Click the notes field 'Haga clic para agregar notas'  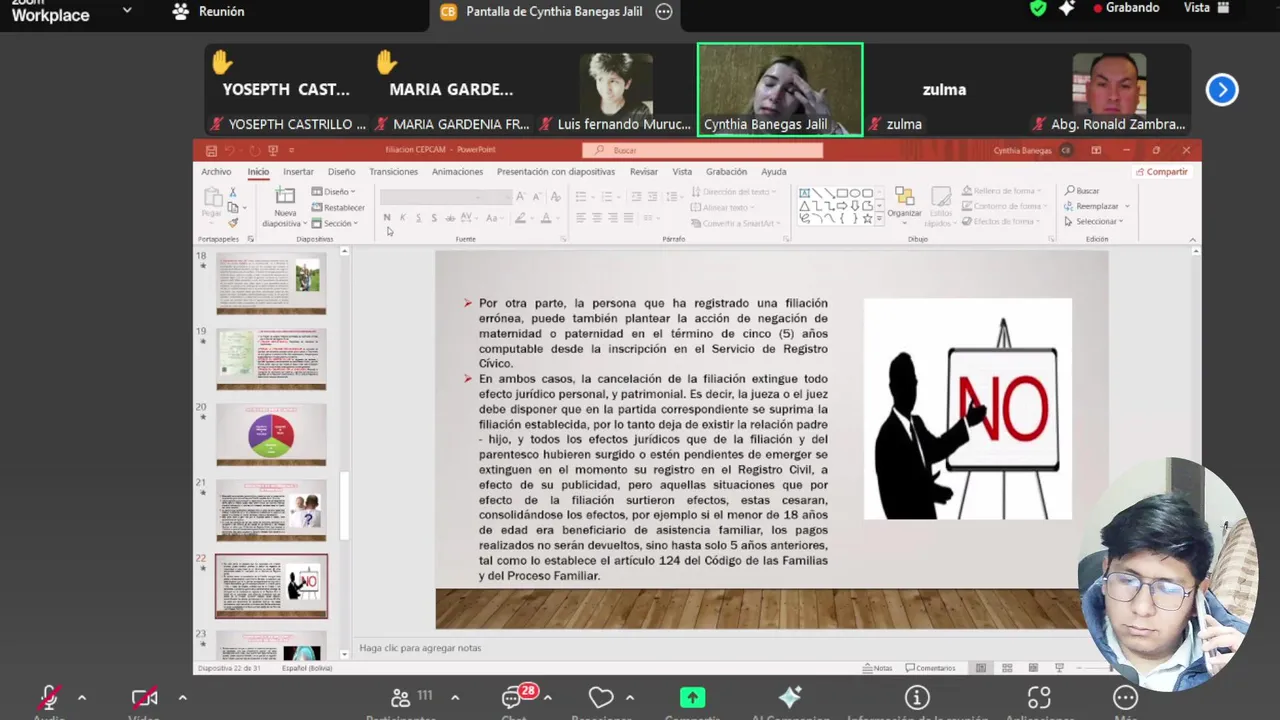click(420, 648)
